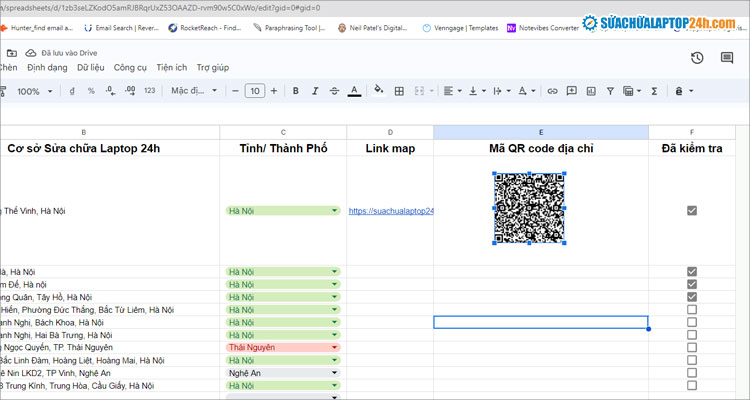The image size is (750, 400).
Task: Select column C header
Action: 283,133
